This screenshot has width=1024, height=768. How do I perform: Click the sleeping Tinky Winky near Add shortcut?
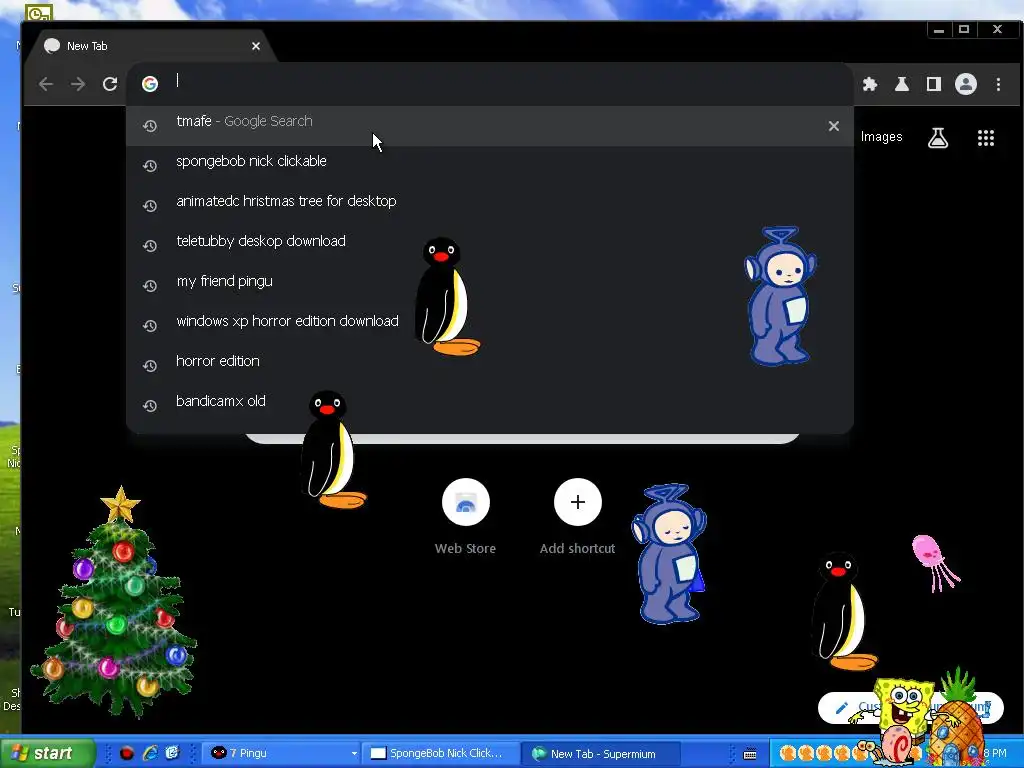click(669, 554)
